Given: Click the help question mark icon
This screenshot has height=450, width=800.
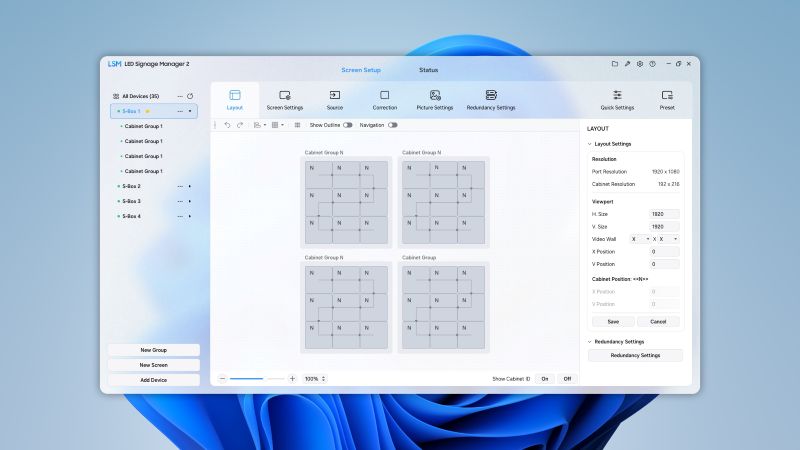Looking at the screenshot, I should (x=652, y=63).
